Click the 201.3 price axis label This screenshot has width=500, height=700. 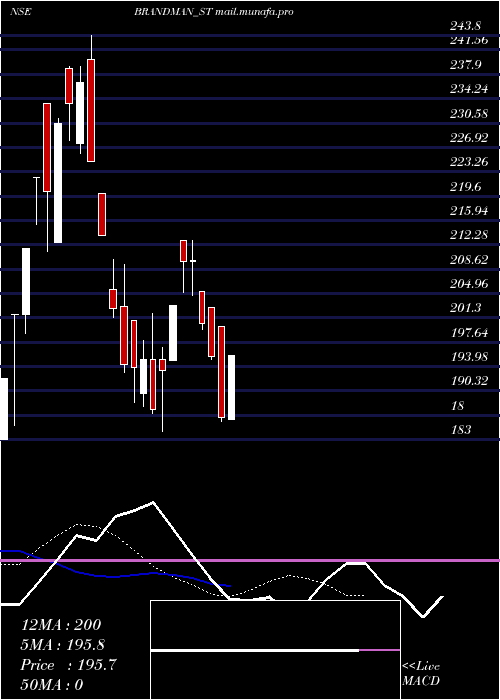[x=466, y=308]
